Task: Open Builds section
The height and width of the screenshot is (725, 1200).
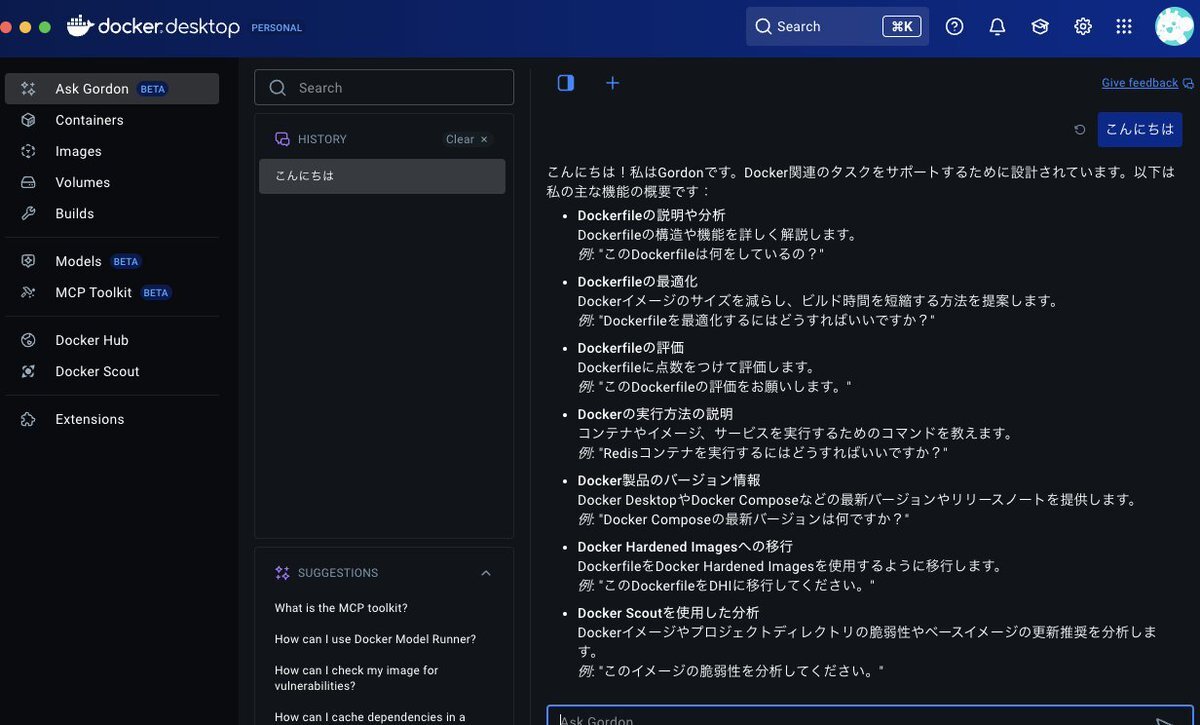Action: 112,213
